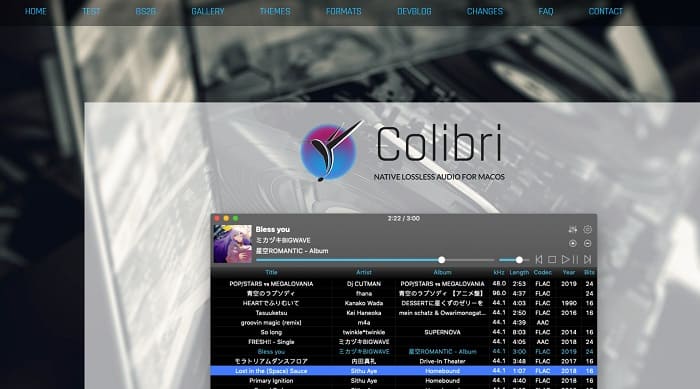The width and height of the screenshot is (700, 389).
Task: Click the song progress slider handle
Action: (442, 260)
